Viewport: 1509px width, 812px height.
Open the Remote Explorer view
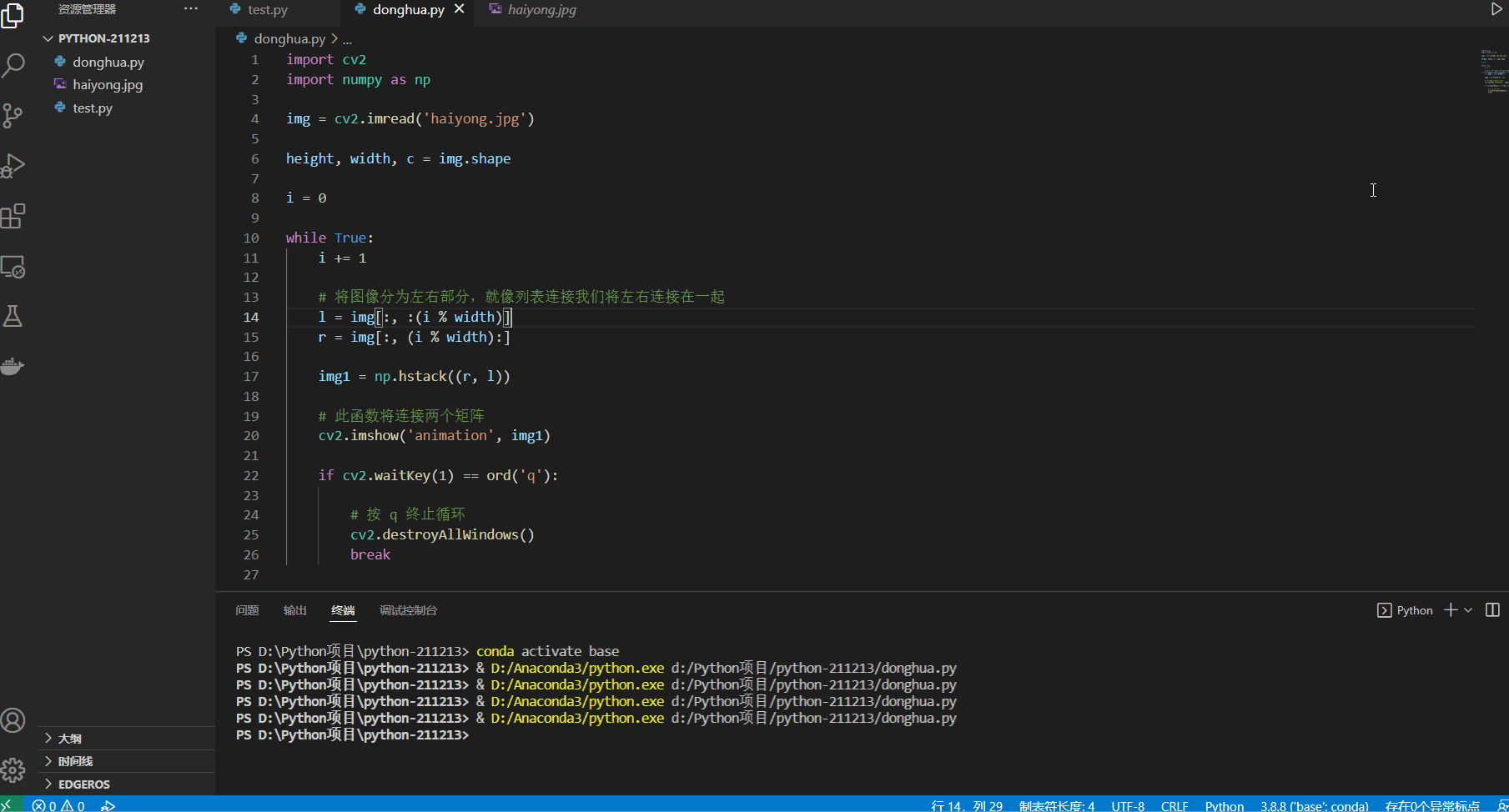13,267
